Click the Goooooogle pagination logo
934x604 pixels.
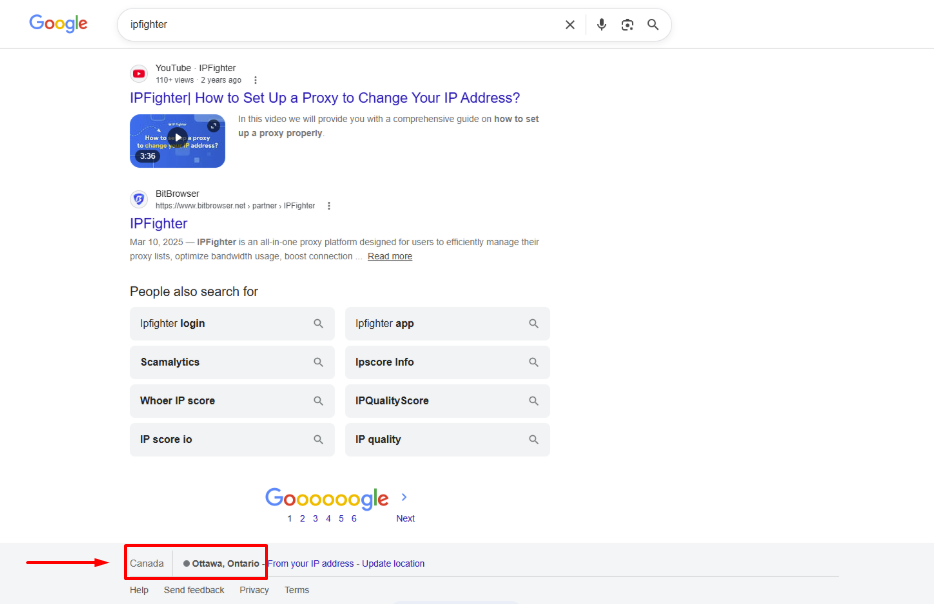327,499
